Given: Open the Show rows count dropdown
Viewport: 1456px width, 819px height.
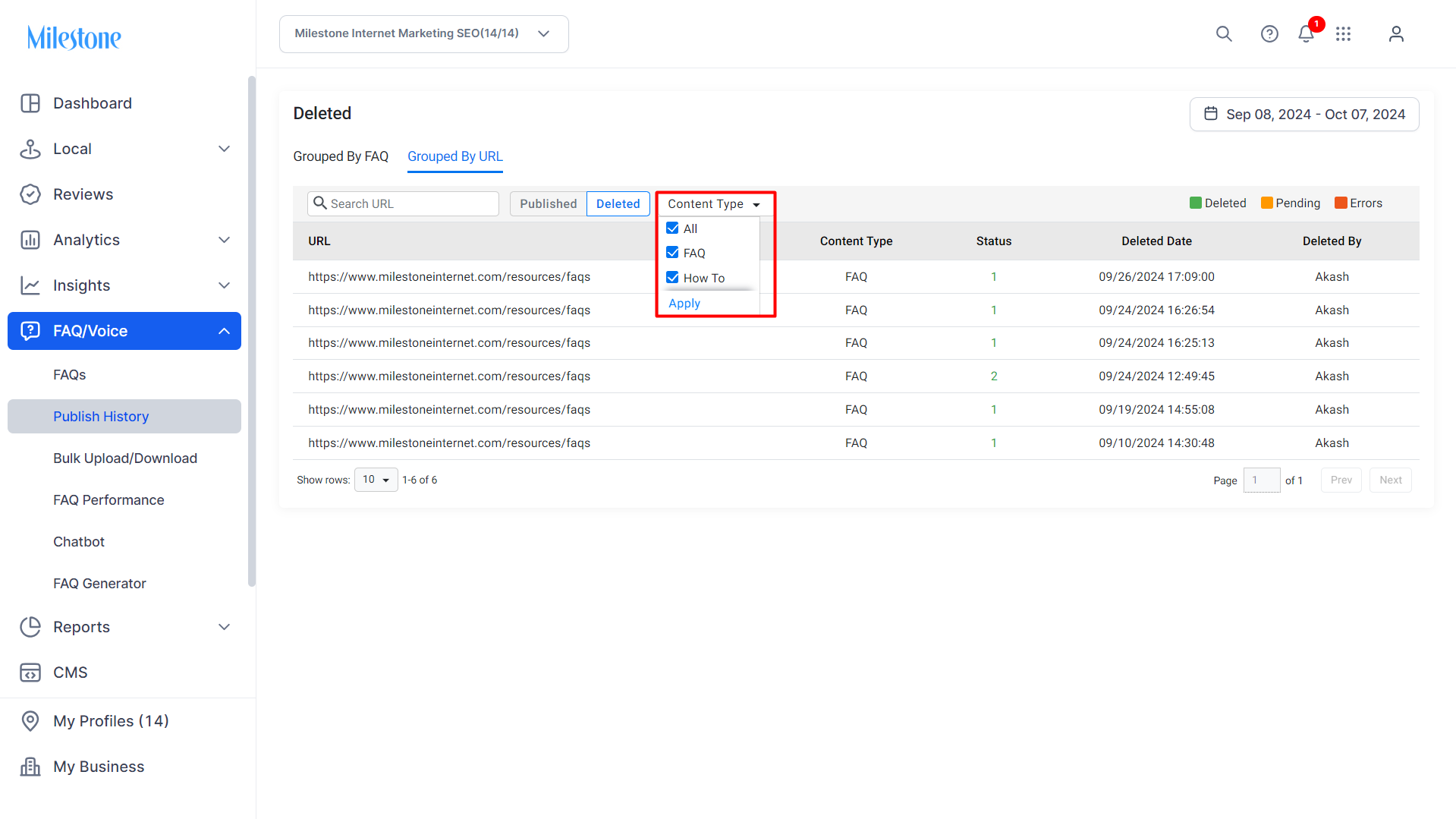Looking at the screenshot, I should click(x=376, y=480).
